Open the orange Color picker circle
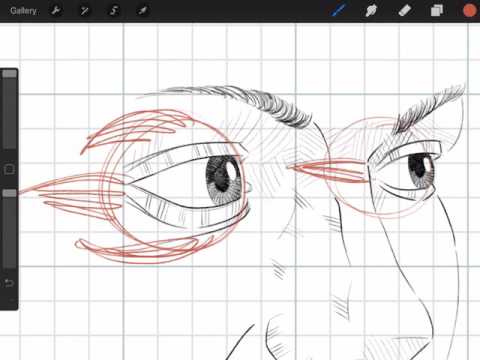 [x=470, y=11]
